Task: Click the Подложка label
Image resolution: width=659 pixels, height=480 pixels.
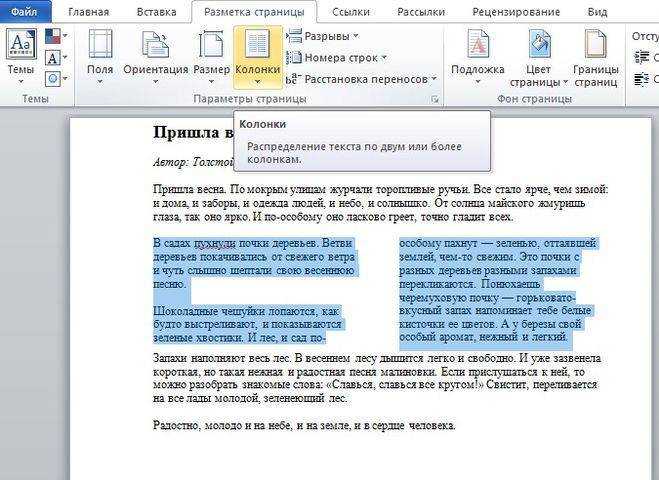Action: point(477,69)
